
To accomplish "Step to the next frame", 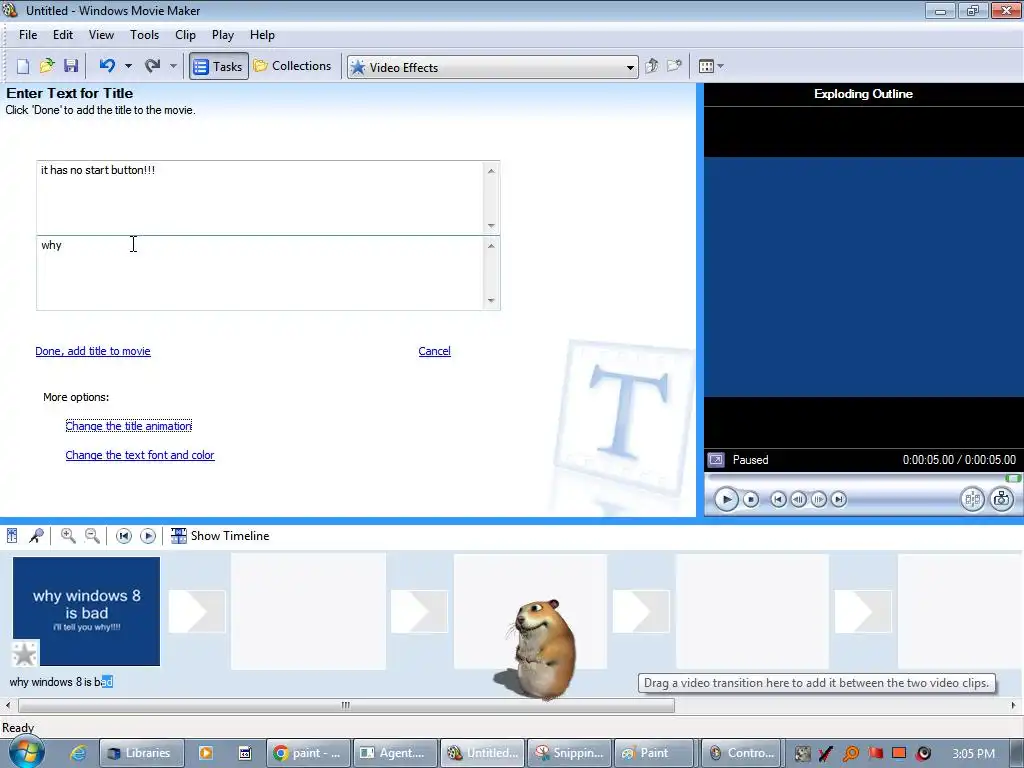I will click(818, 500).
